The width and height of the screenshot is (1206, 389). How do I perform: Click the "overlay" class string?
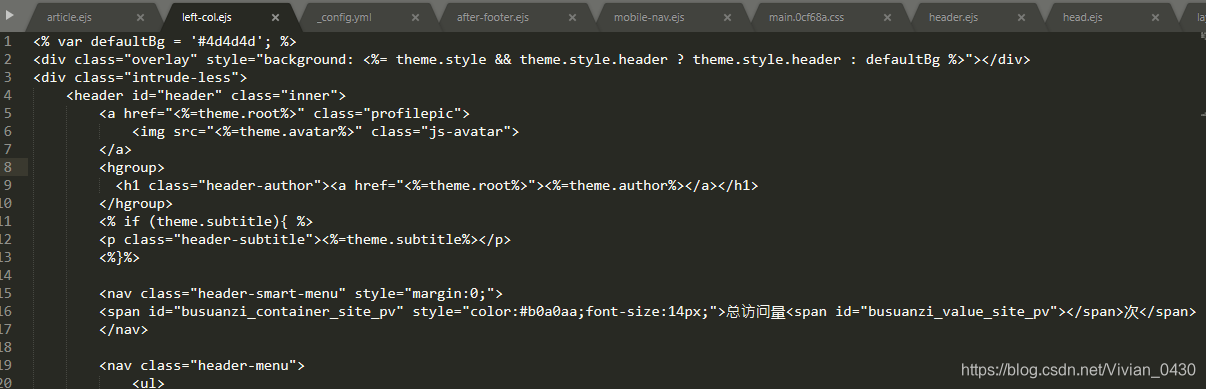click(x=161, y=59)
